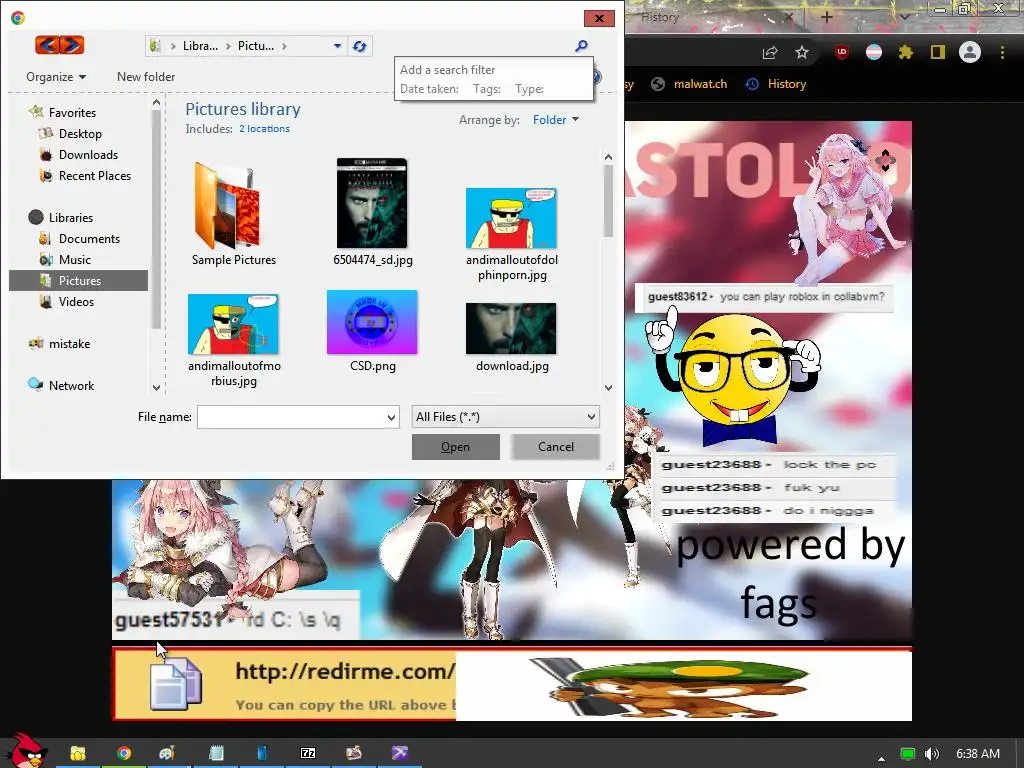
Task: Open 7-Zip from the taskbar
Action: tap(308, 753)
